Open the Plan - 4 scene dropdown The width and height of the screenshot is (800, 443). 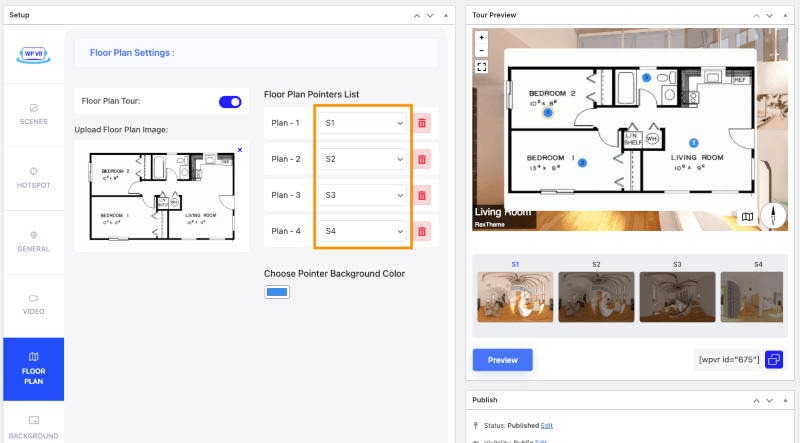pos(363,231)
